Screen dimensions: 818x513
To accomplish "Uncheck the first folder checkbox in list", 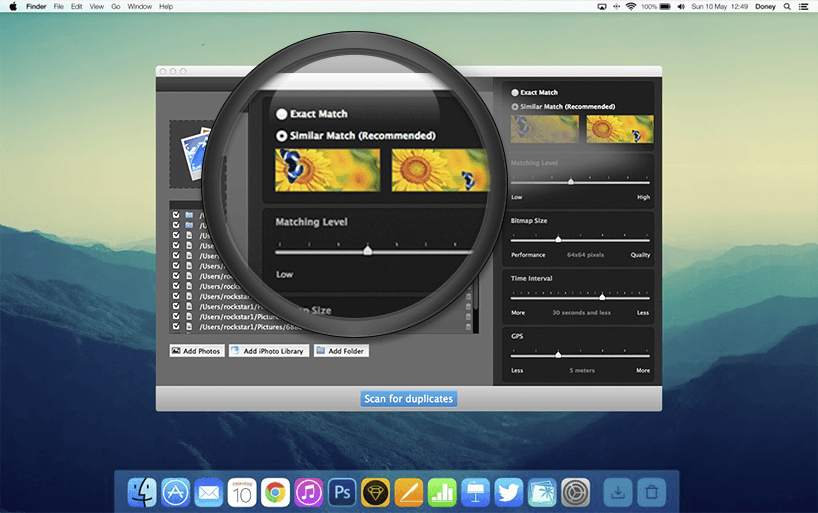I will coord(176,214).
